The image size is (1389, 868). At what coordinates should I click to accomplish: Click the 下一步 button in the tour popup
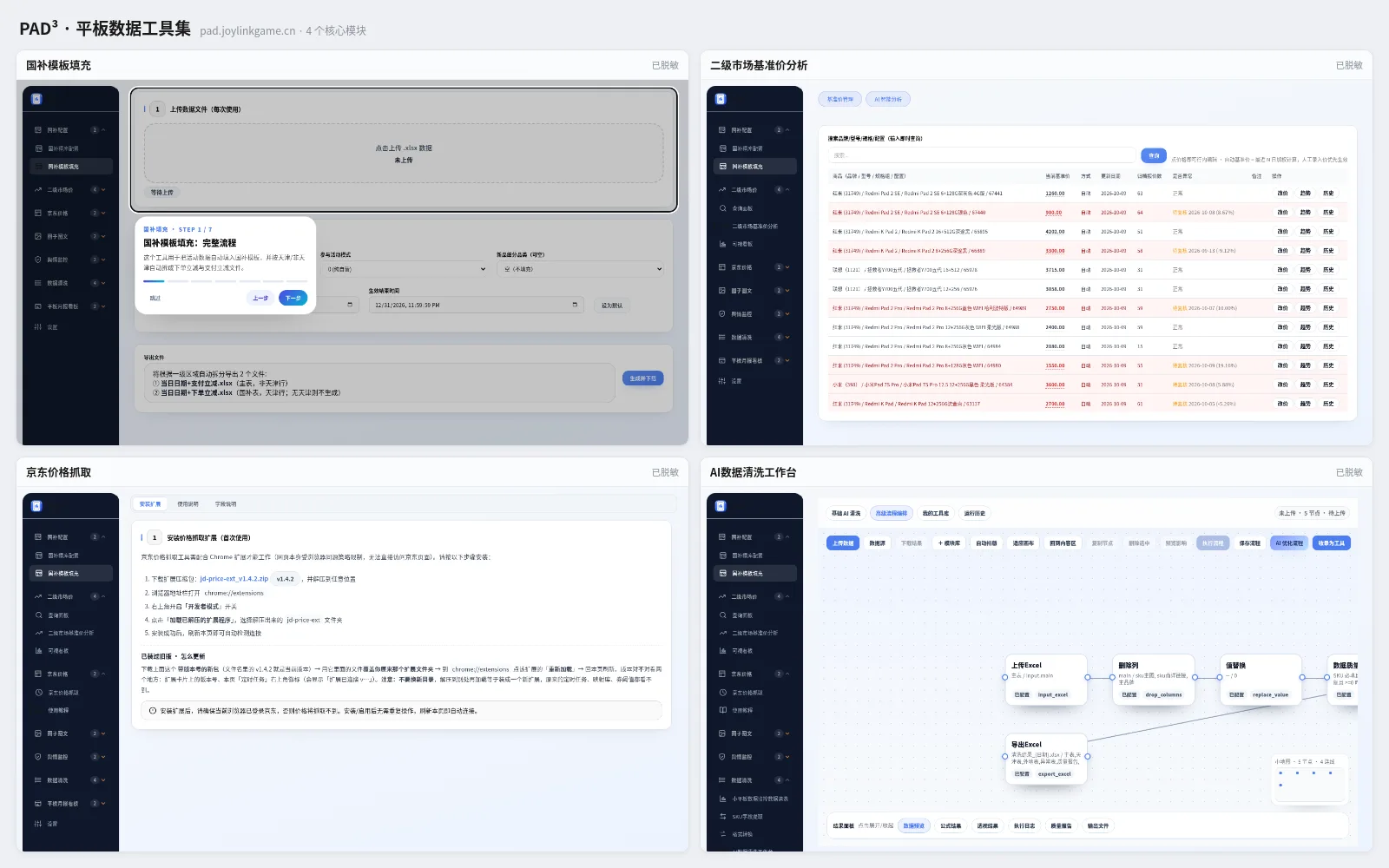(293, 298)
